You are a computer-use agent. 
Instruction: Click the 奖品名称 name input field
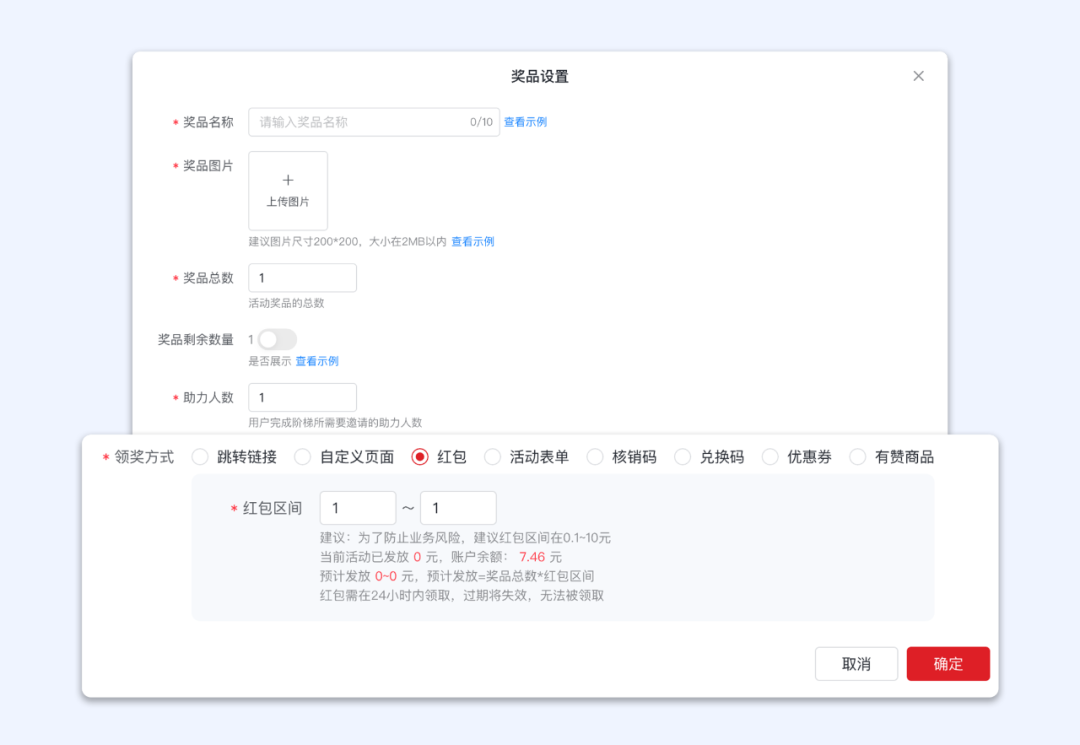370,121
